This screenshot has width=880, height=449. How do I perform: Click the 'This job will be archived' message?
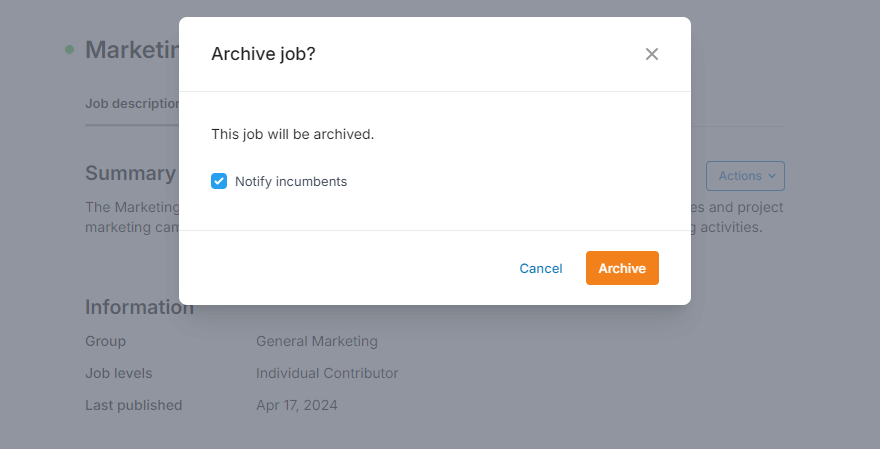pos(292,133)
